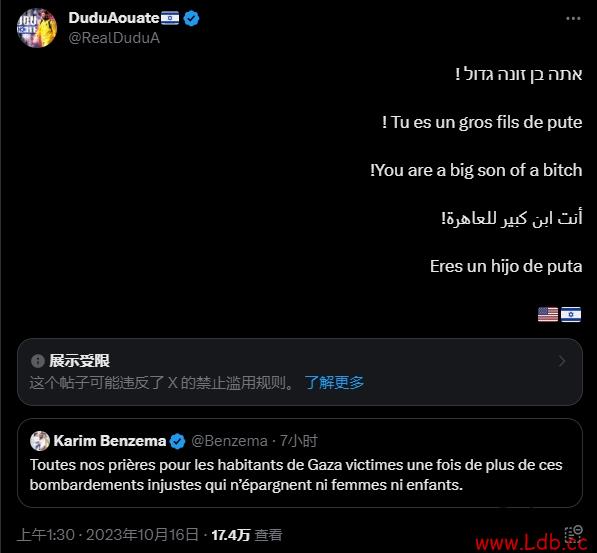Open the @Benzema handle in quoted post
This screenshot has width=597, height=553.
point(229,441)
